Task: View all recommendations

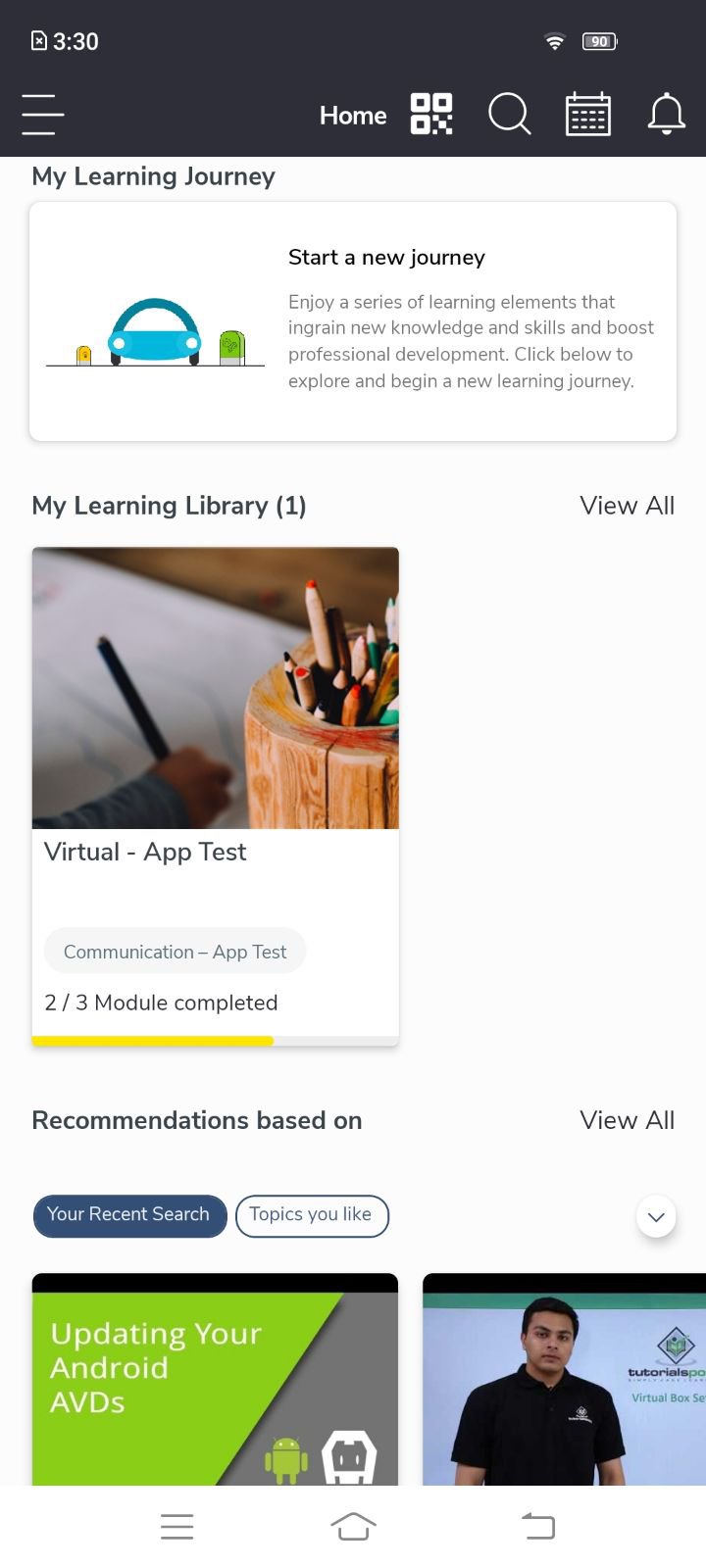Action: [x=627, y=1120]
